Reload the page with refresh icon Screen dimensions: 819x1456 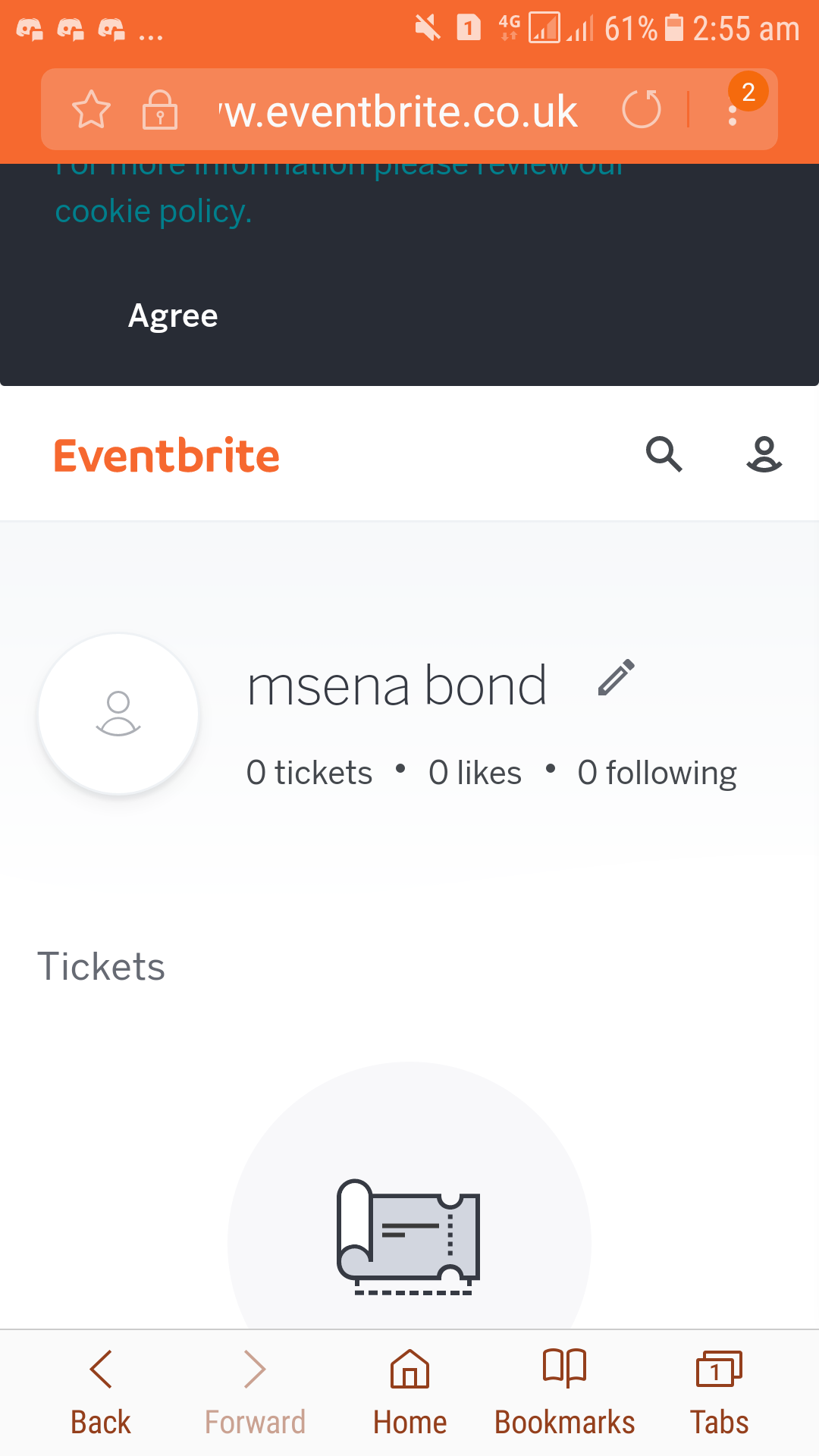click(x=642, y=110)
